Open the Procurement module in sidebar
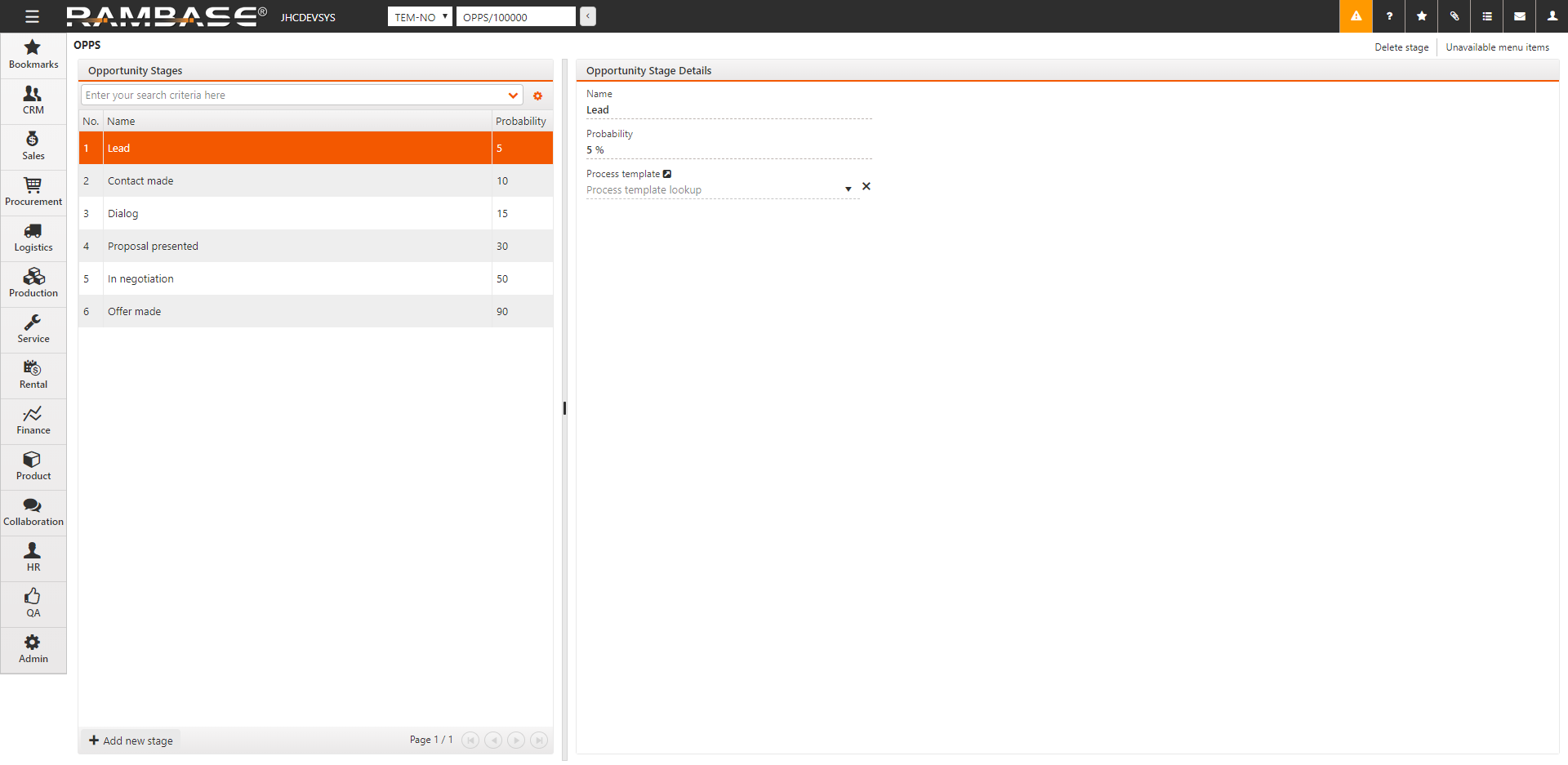 [x=33, y=192]
